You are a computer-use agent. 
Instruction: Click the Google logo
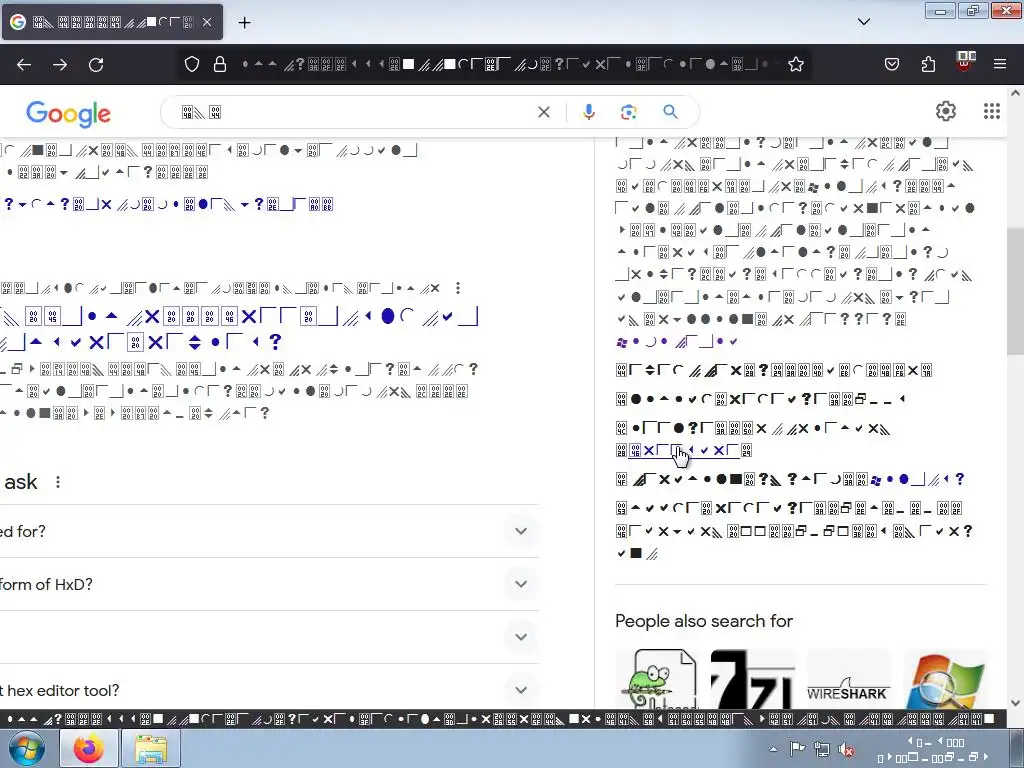[69, 114]
